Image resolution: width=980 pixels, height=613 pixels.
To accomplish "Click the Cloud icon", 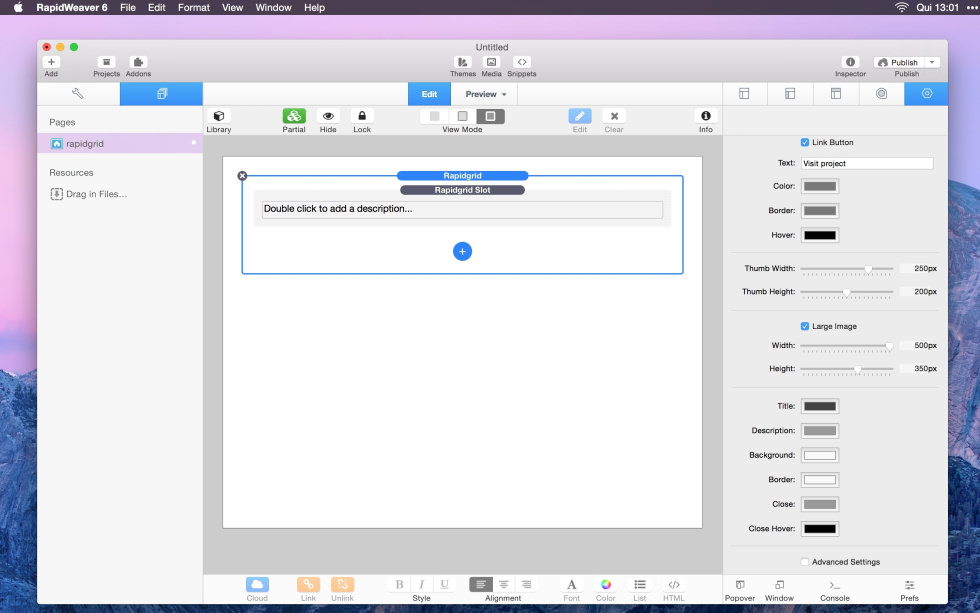I will pyautogui.click(x=257, y=584).
